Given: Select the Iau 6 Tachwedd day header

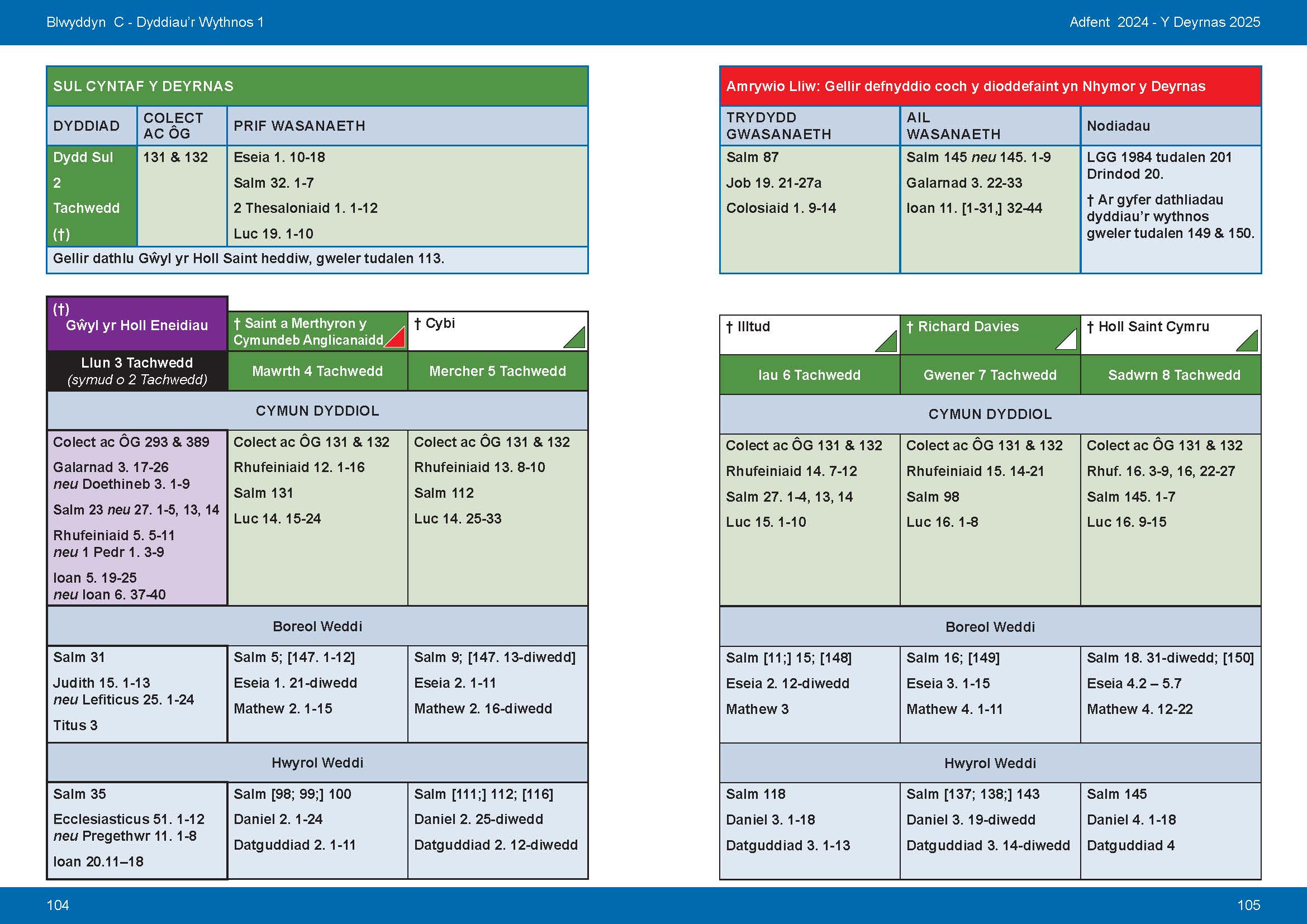Looking at the screenshot, I should coord(809,375).
